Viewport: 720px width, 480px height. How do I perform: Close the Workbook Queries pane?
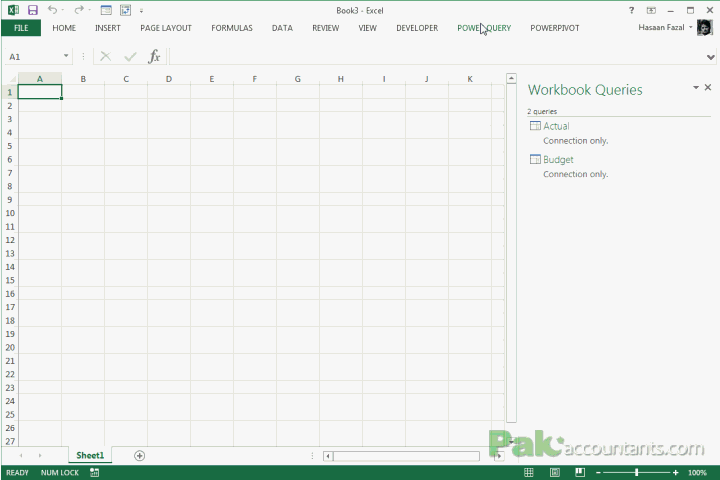click(708, 87)
